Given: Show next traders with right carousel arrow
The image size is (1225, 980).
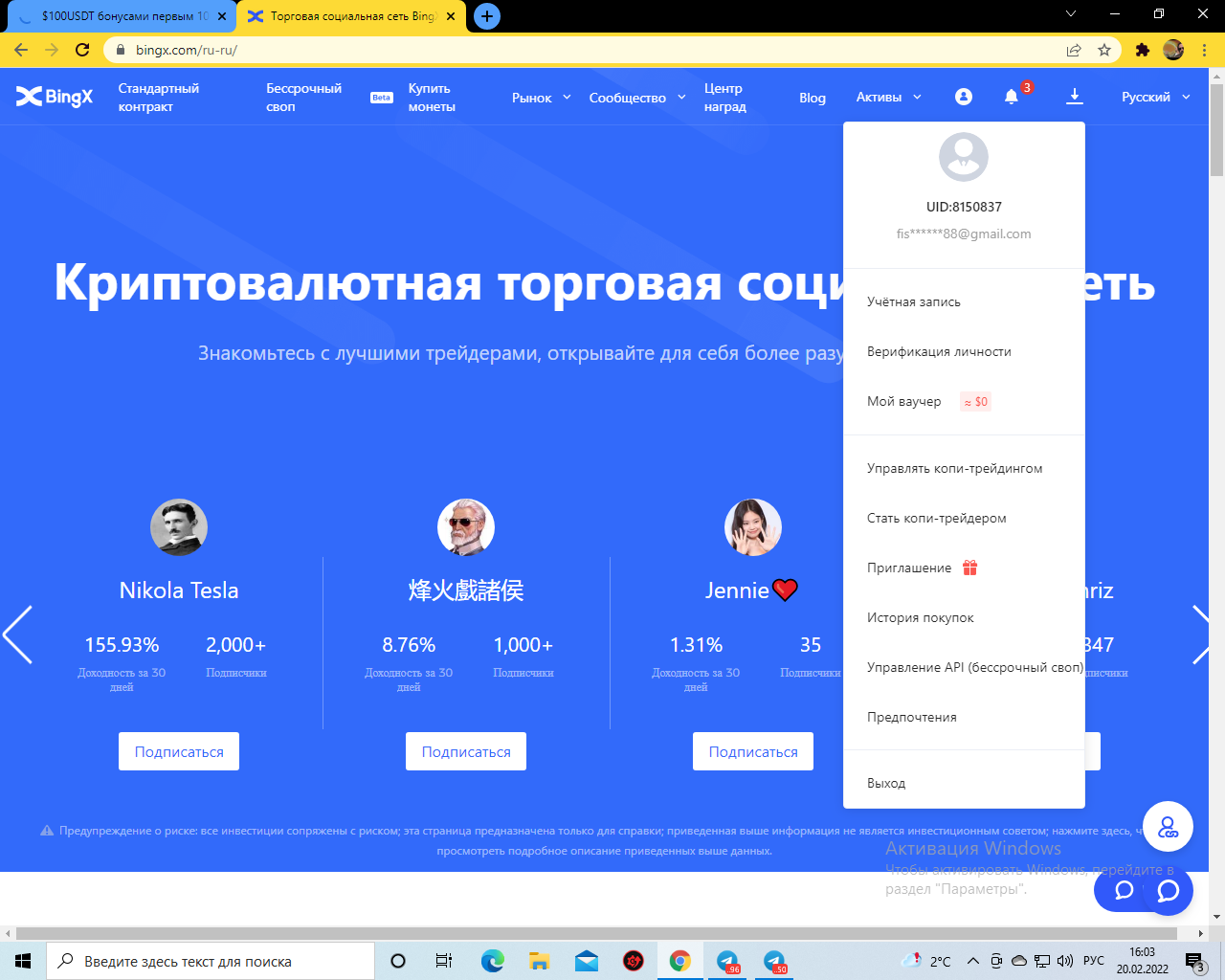Looking at the screenshot, I should 1202,635.
